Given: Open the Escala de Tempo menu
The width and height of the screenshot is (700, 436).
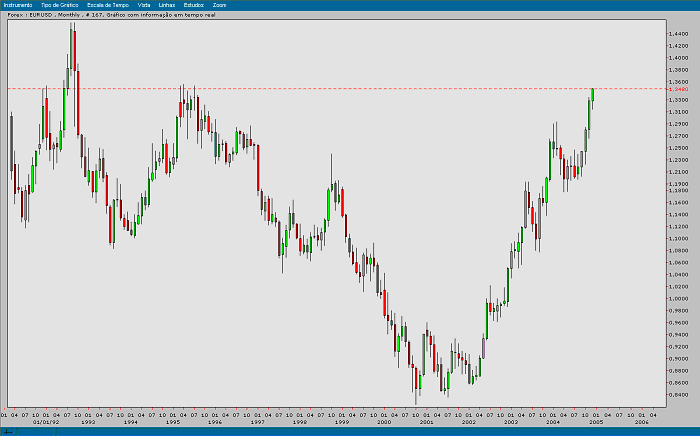Looking at the screenshot, I should pyautogui.click(x=108, y=5).
